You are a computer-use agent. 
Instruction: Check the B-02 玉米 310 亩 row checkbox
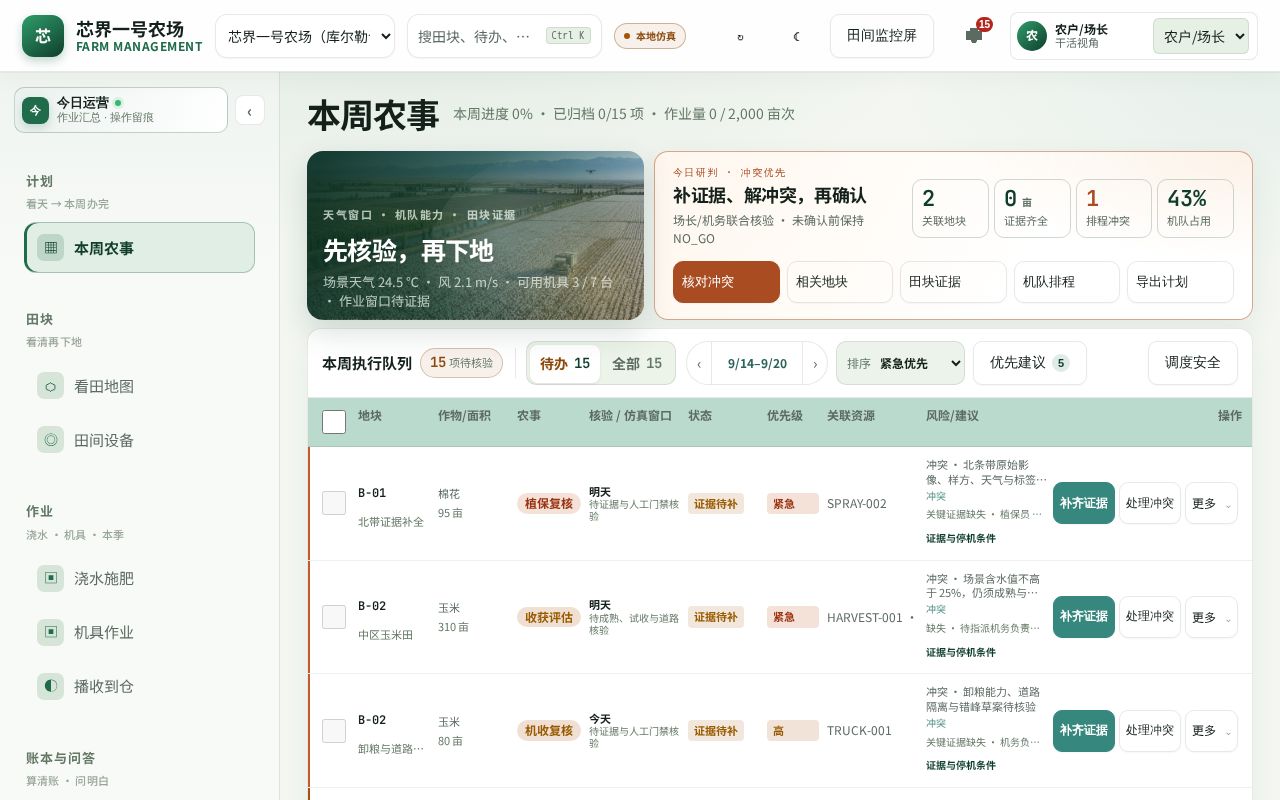click(x=334, y=617)
